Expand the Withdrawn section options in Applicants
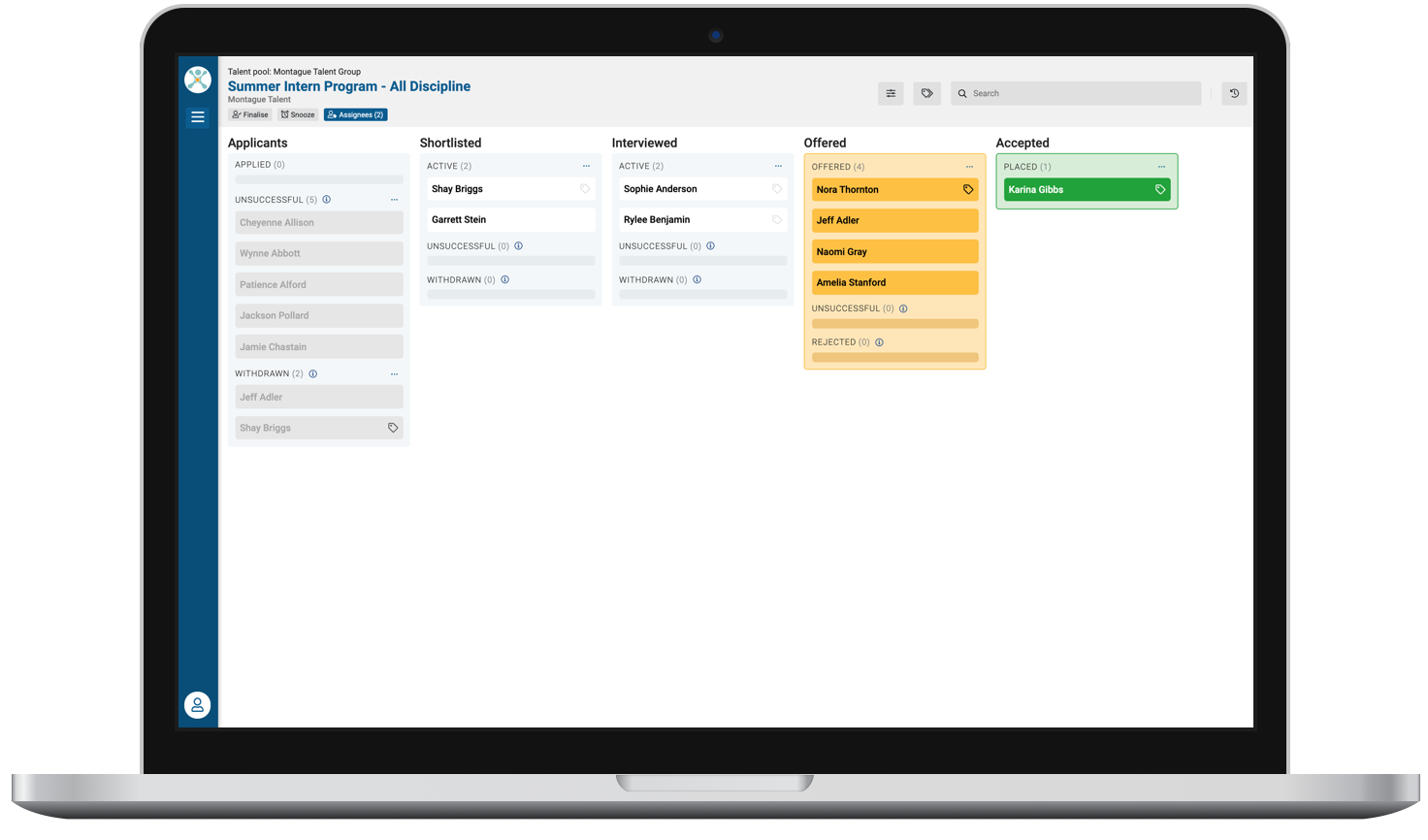1428x840 pixels. pos(394,373)
